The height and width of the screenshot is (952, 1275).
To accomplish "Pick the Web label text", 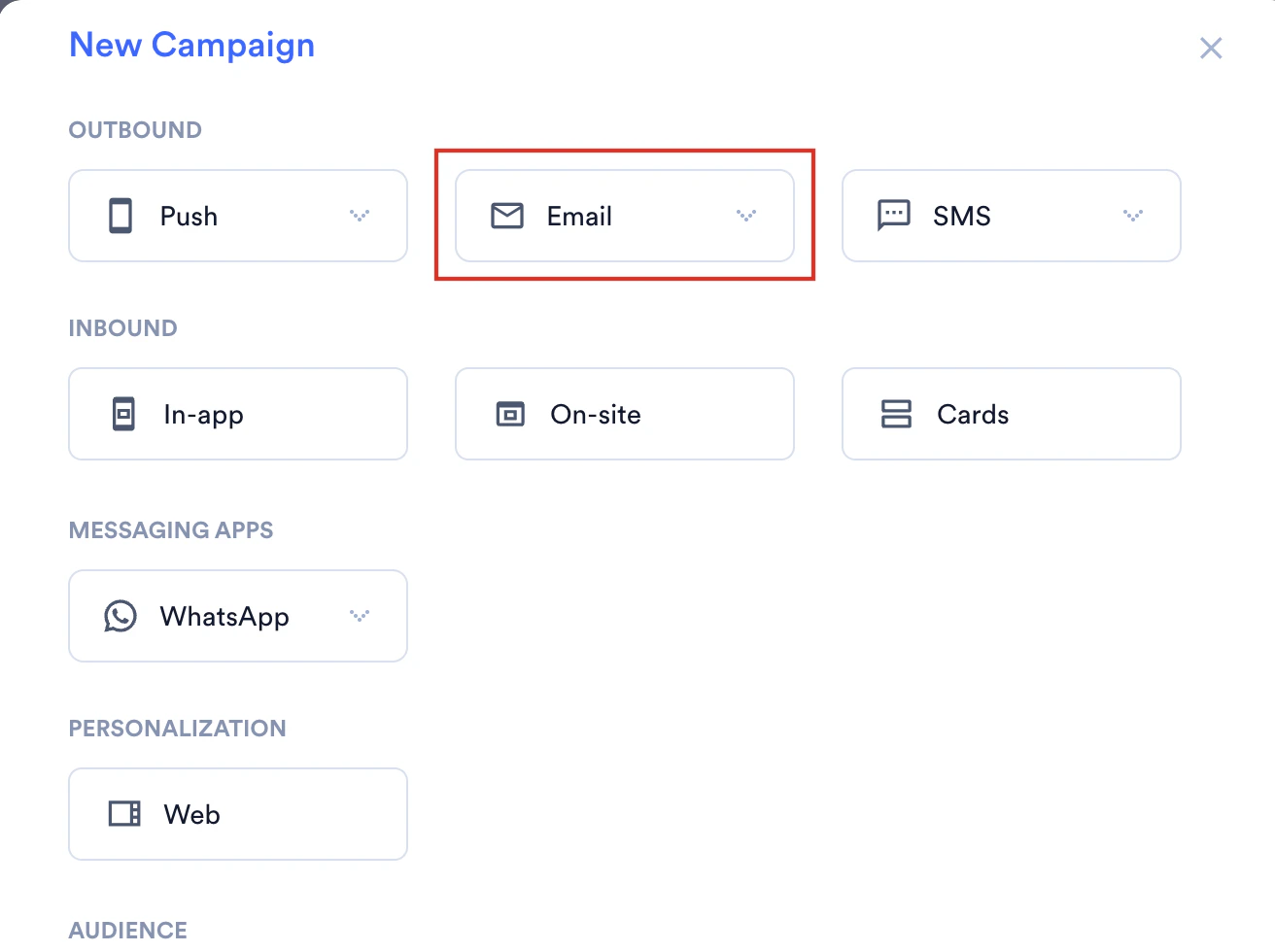I will [x=191, y=814].
